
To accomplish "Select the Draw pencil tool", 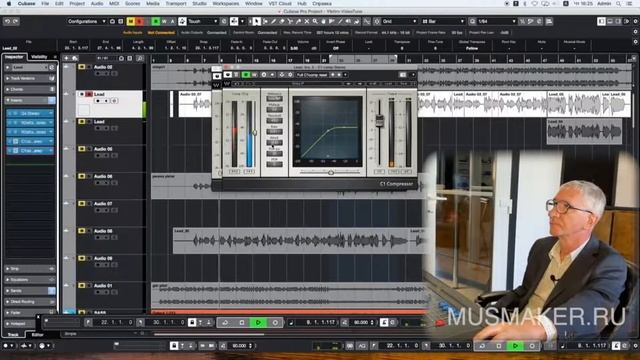I will (273, 21).
